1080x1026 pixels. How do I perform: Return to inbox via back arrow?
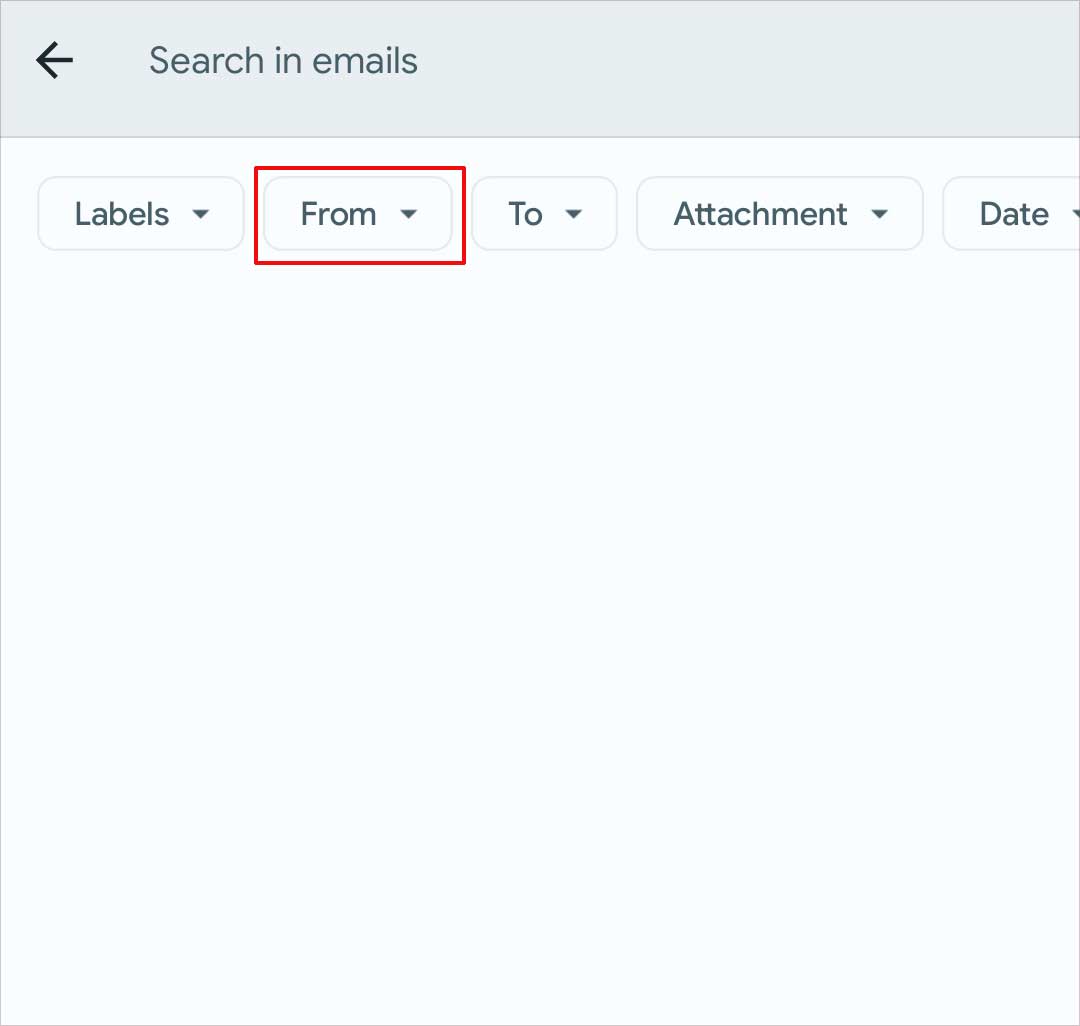54,61
